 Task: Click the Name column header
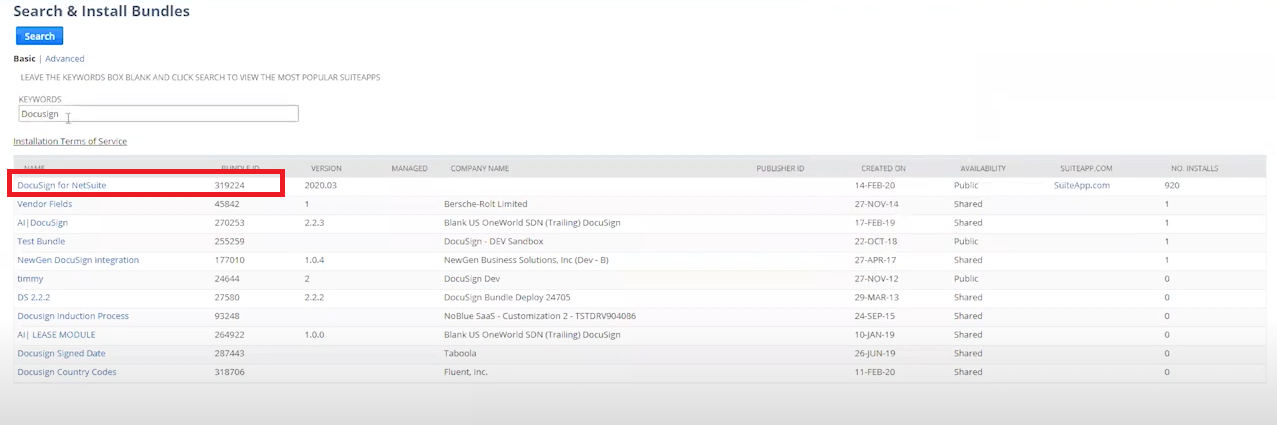tap(34, 168)
